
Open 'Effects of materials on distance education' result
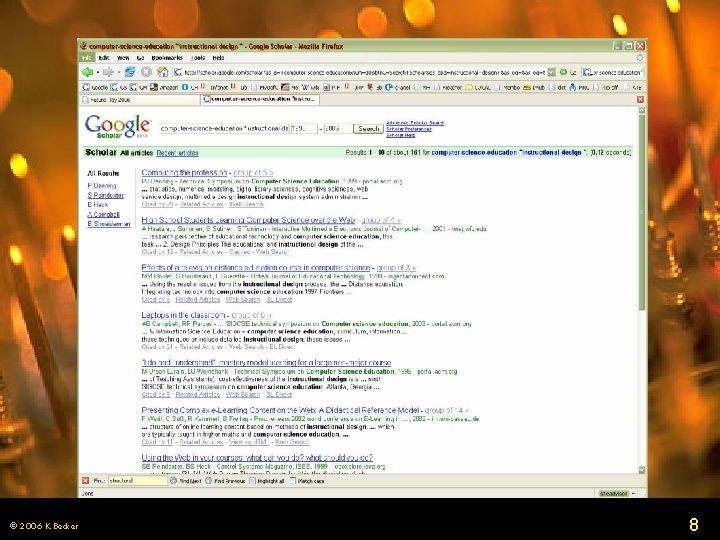[x=256, y=267]
